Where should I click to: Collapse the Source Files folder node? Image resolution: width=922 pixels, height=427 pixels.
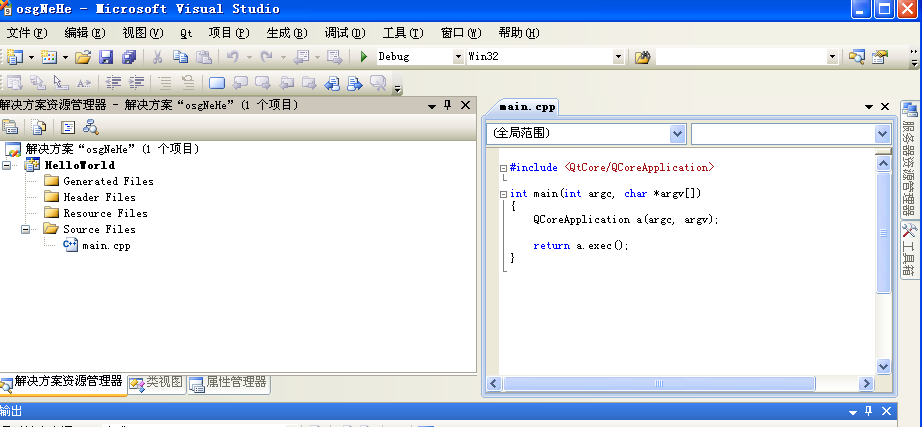click(x=25, y=229)
